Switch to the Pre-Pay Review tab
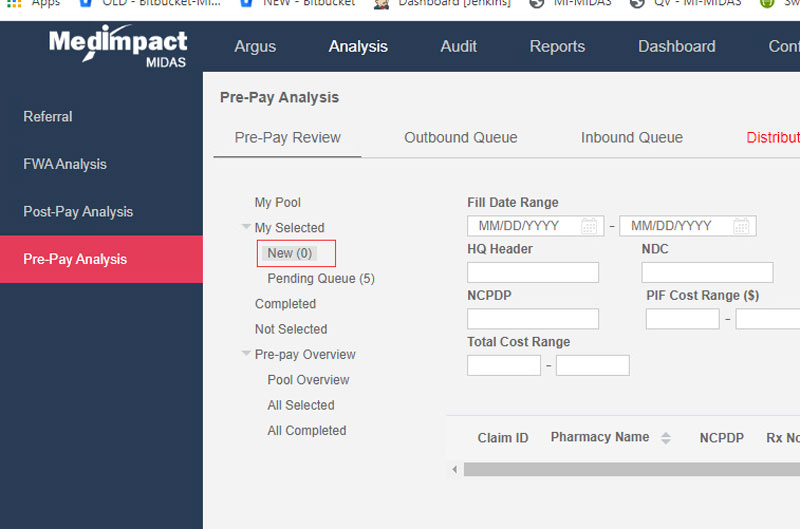The width and height of the screenshot is (800, 529). tap(288, 138)
